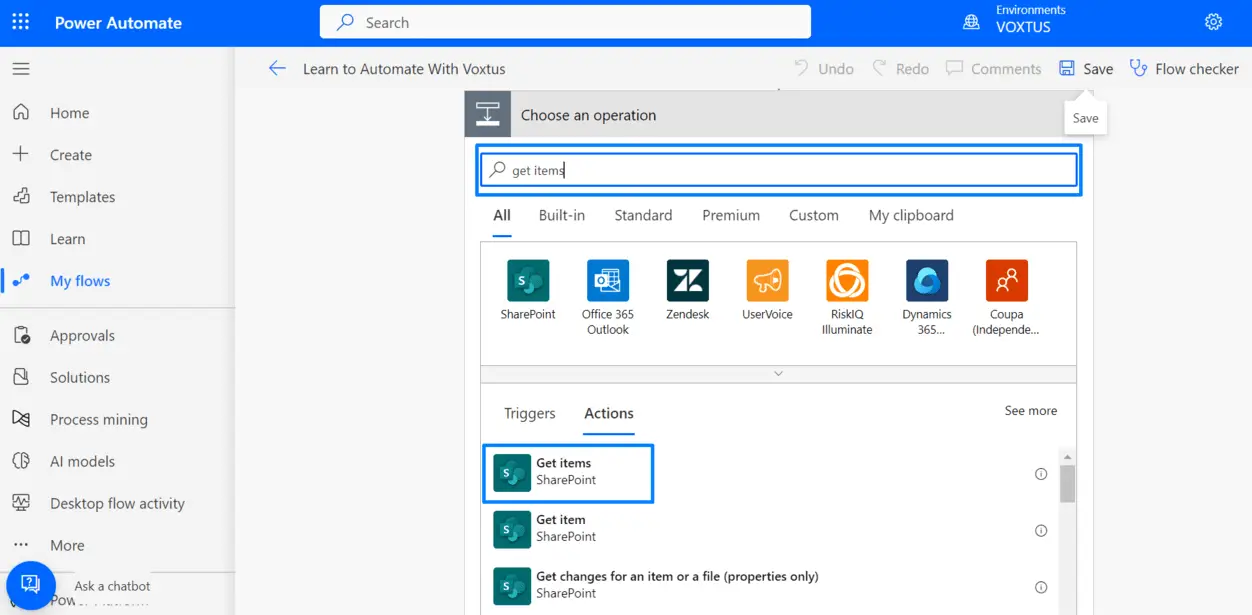Click the Save button
The image size is (1252, 615).
pyautogui.click(x=1086, y=69)
